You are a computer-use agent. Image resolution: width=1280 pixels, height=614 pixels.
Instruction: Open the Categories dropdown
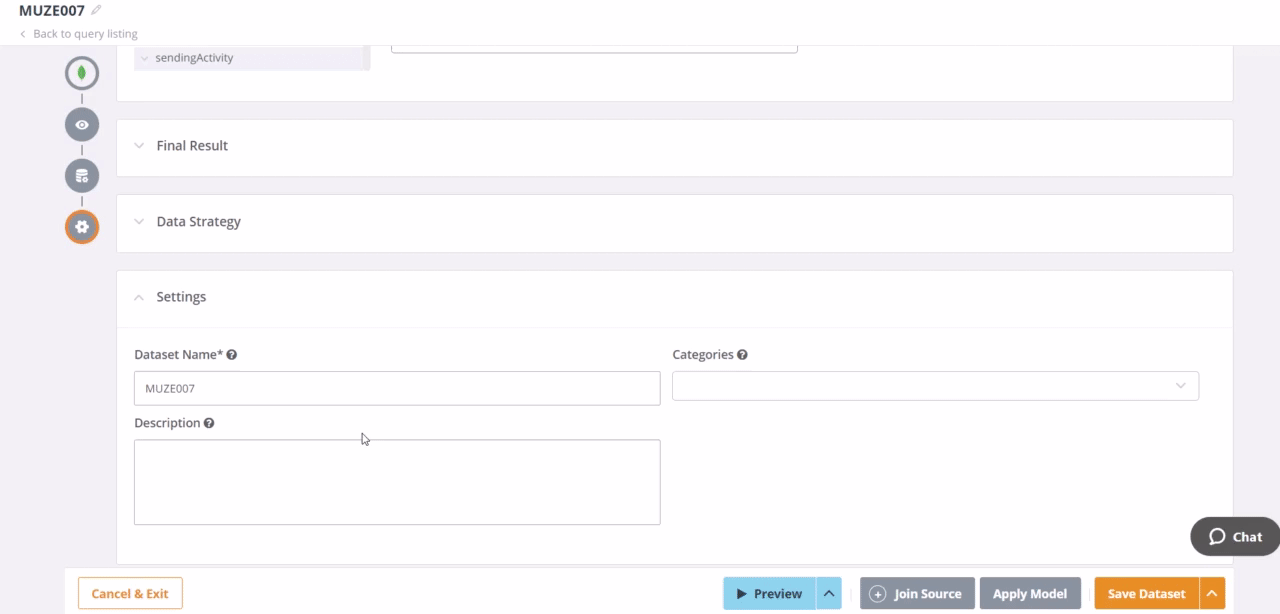tap(1180, 386)
